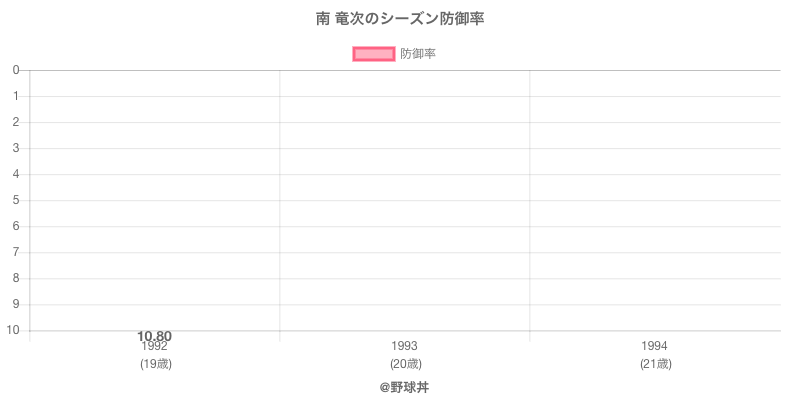Click the 1993 x-axis label
This screenshot has height=400, width=800.
405,346
